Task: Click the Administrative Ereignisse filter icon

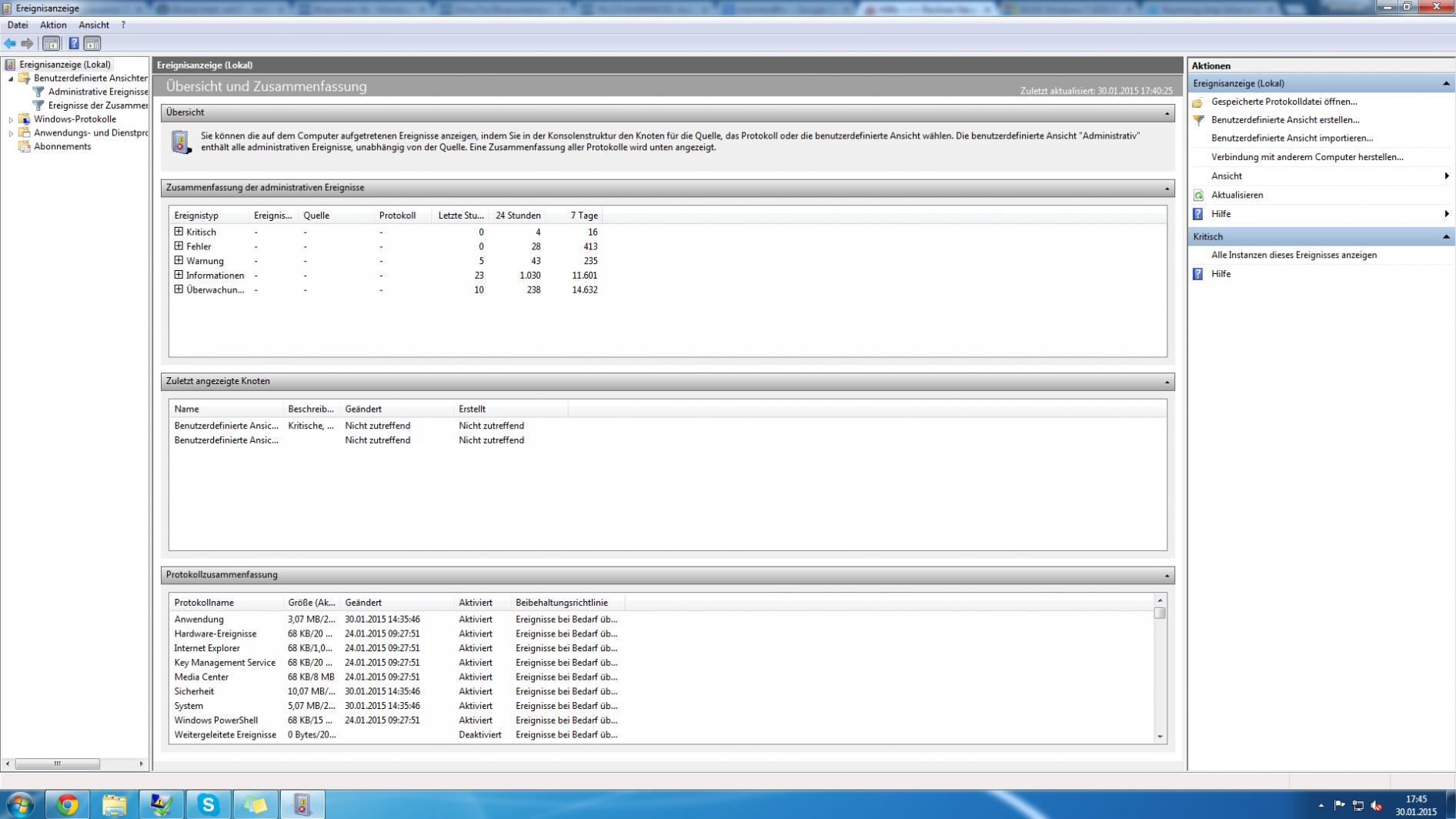Action: pos(38,92)
